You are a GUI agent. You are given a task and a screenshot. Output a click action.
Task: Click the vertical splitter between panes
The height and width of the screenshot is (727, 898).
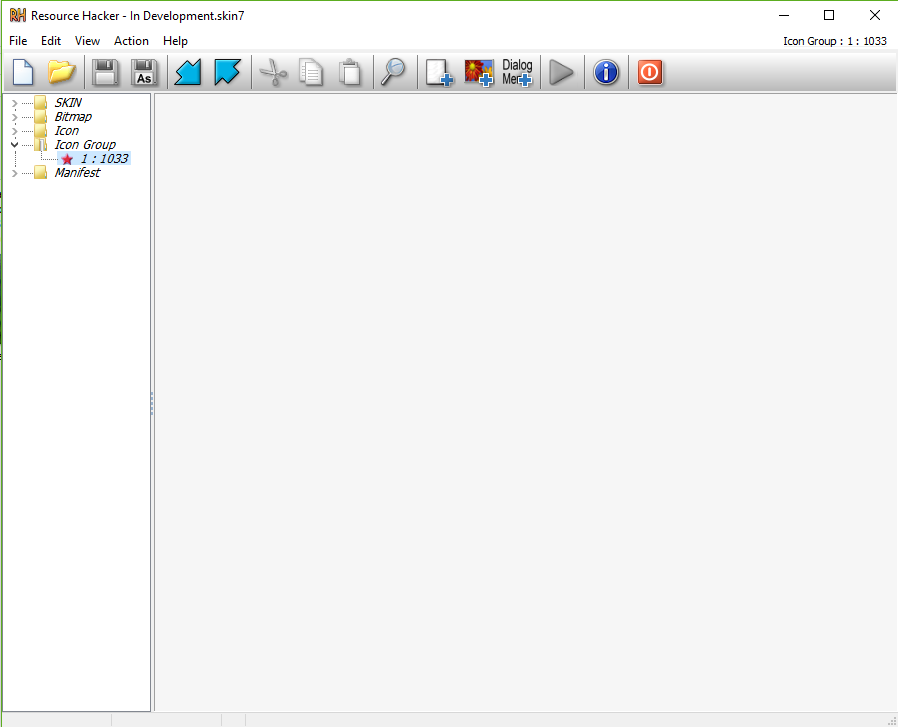152,403
